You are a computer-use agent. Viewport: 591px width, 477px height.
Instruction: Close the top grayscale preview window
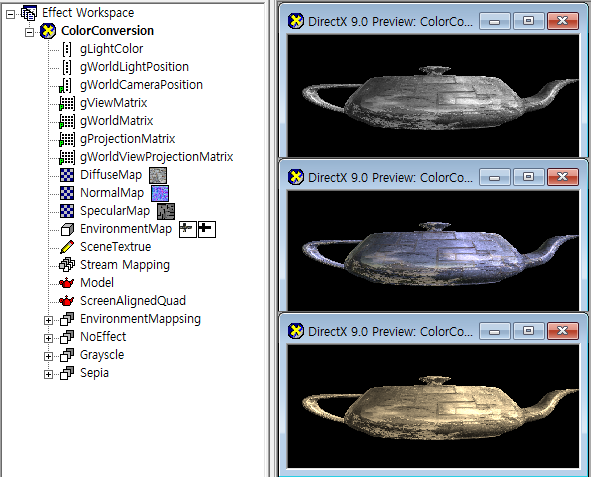point(562,21)
